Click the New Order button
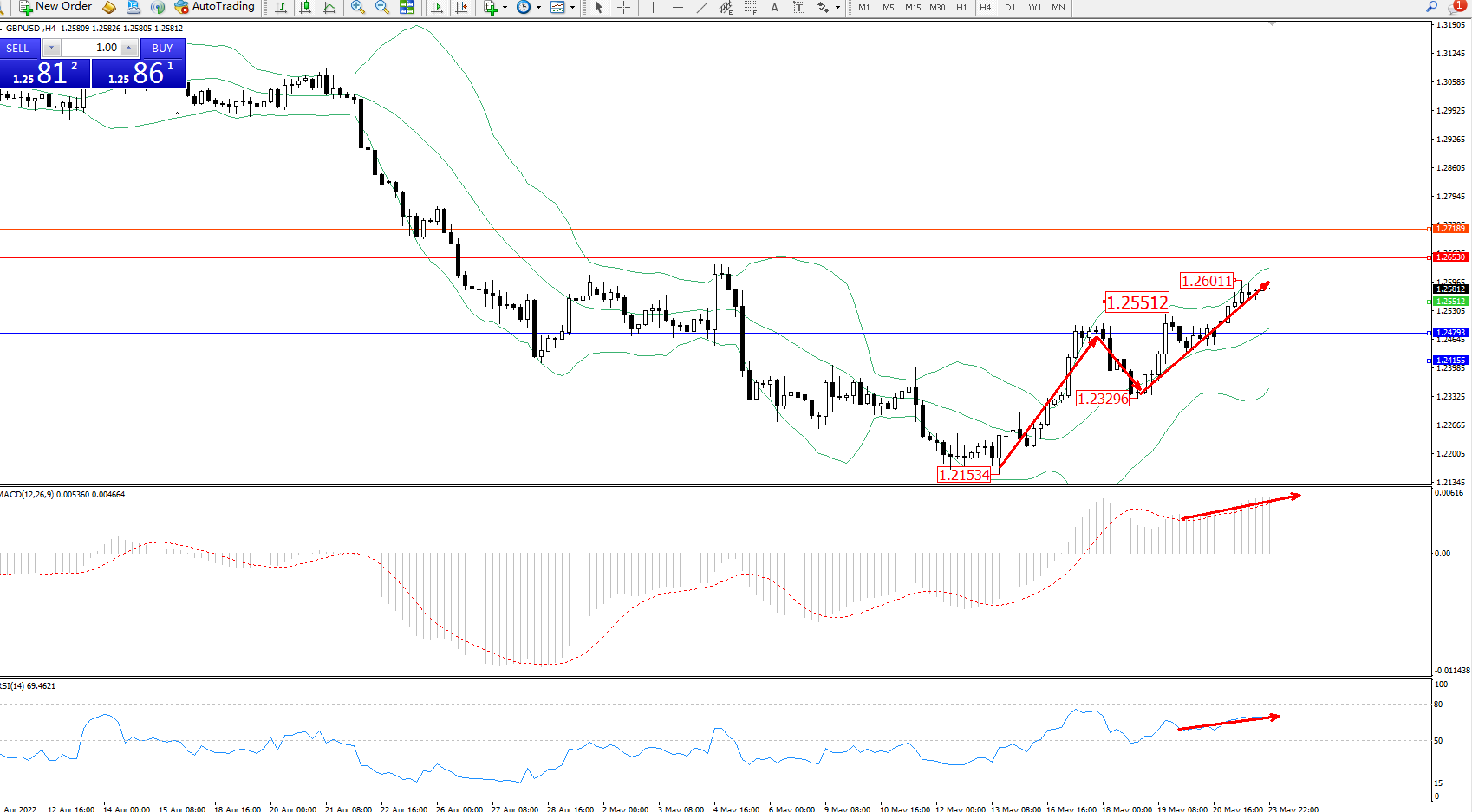This screenshot has height=812, width=1472. [x=55, y=7]
